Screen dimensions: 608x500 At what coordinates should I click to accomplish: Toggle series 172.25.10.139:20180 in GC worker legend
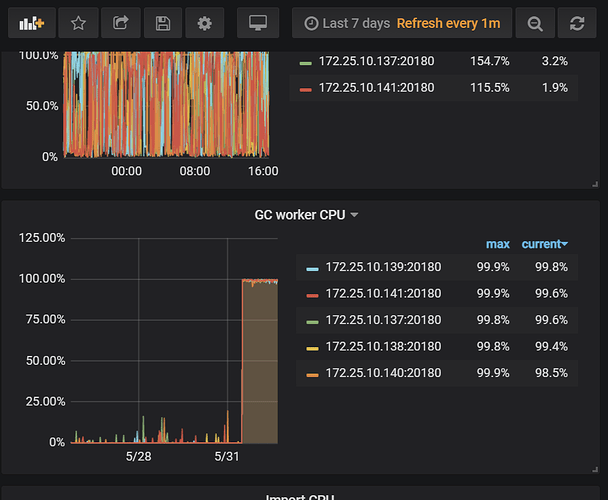382,268
